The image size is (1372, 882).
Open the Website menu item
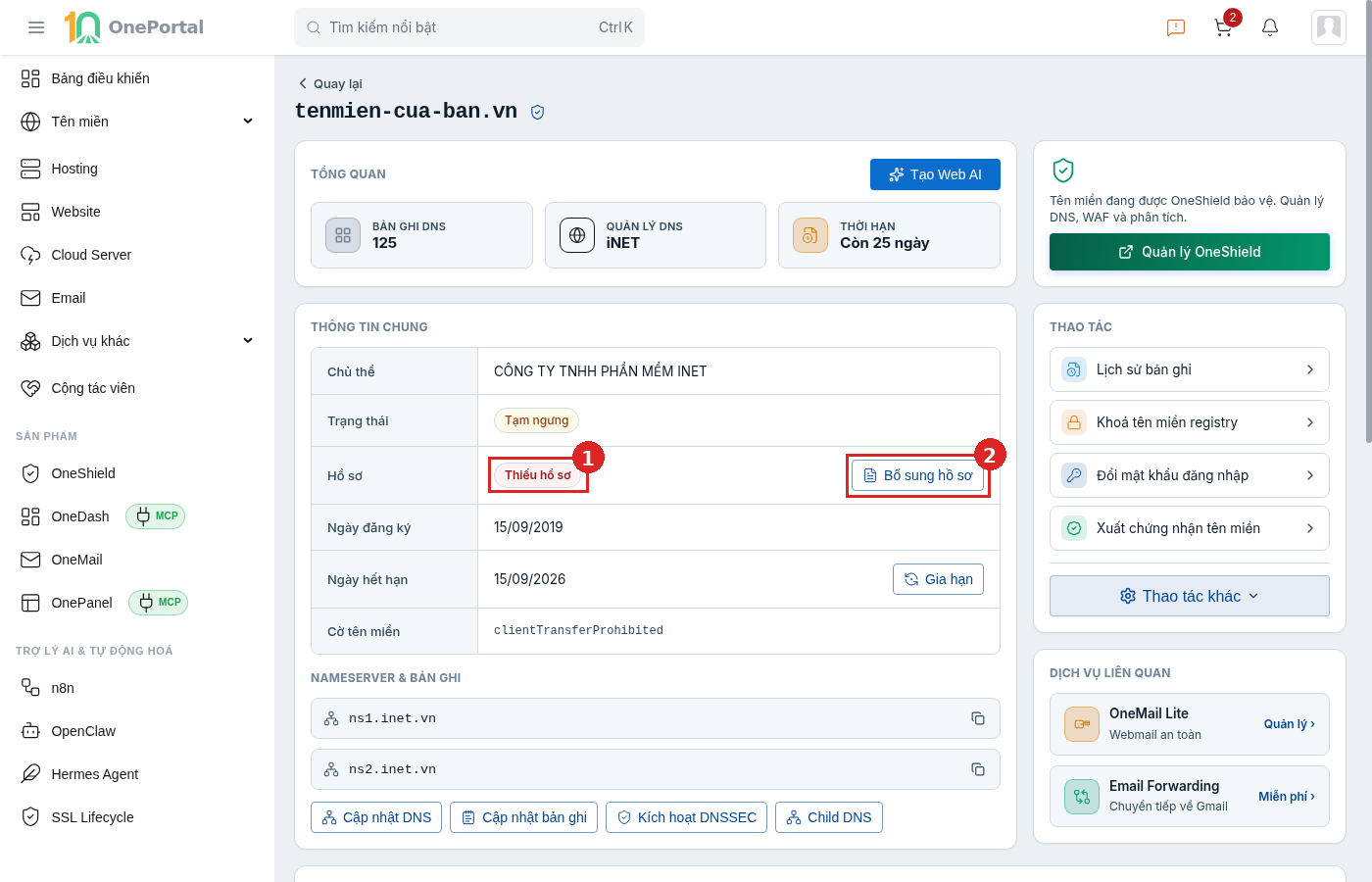click(137, 212)
